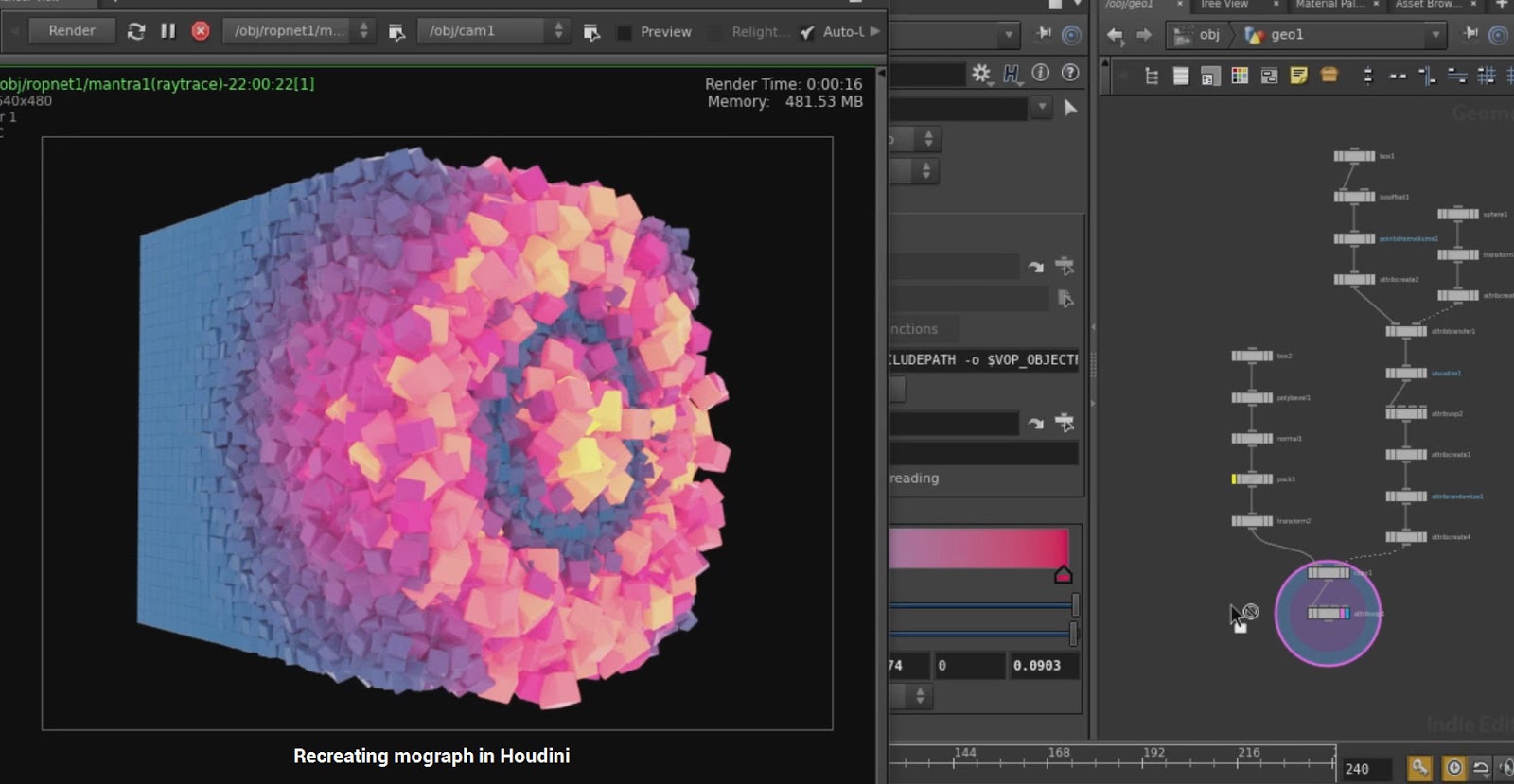Toggle the Relight checkbox

point(714,33)
